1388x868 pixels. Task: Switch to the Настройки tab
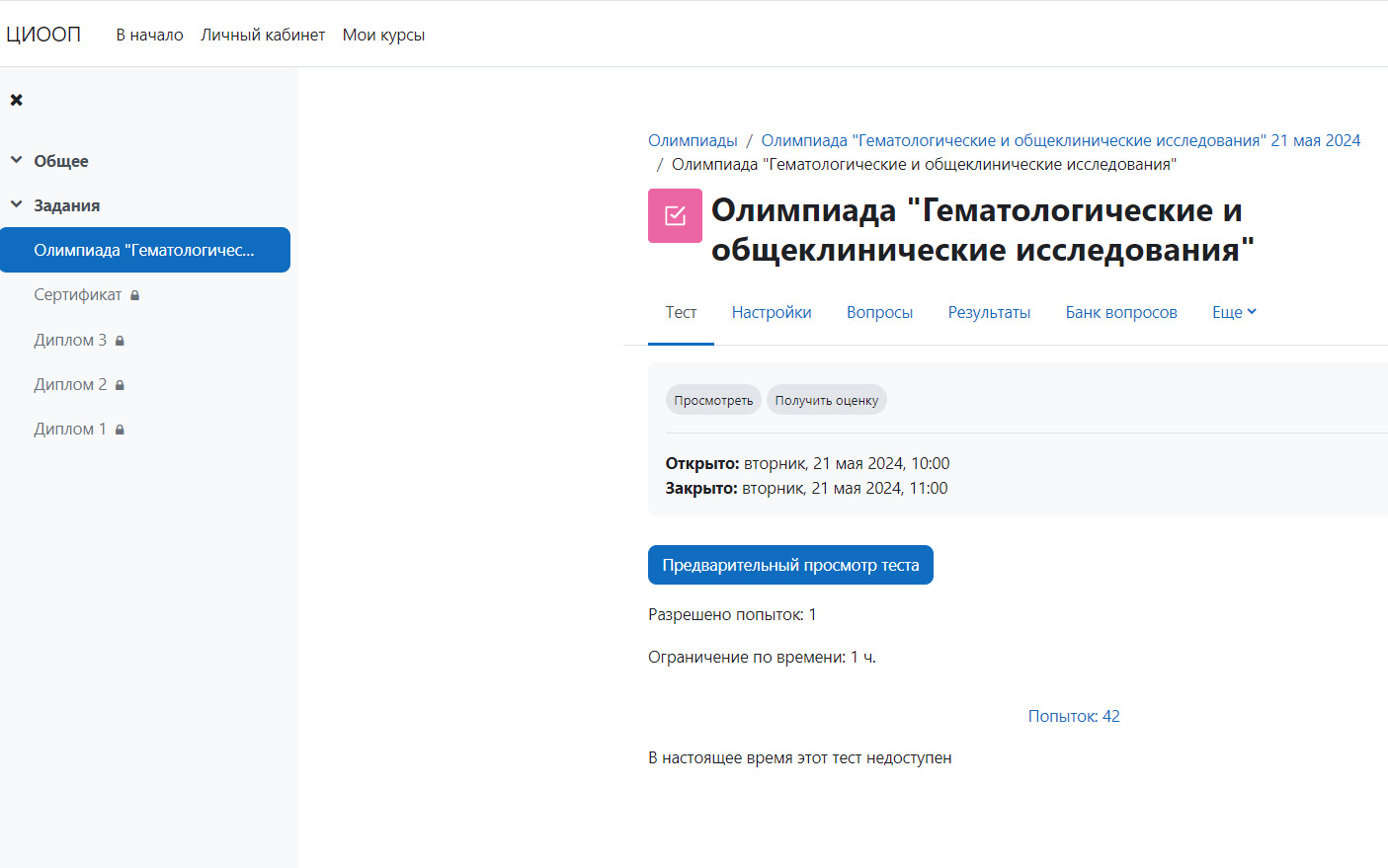[x=771, y=312]
